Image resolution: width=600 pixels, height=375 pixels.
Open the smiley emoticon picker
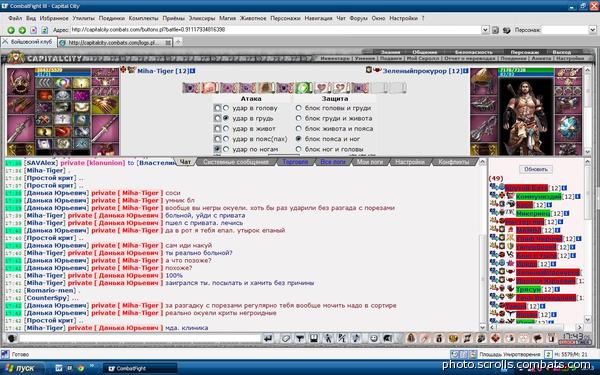coord(374,338)
